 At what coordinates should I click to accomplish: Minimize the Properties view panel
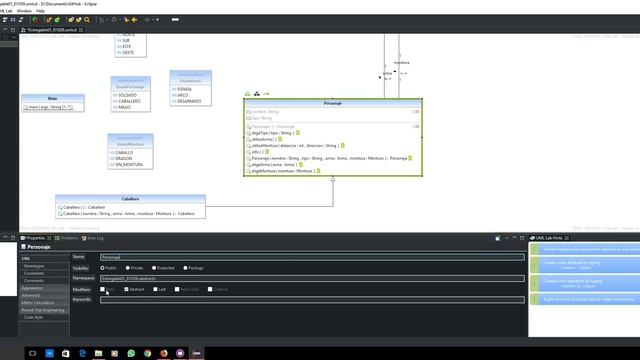coord(514,238)
